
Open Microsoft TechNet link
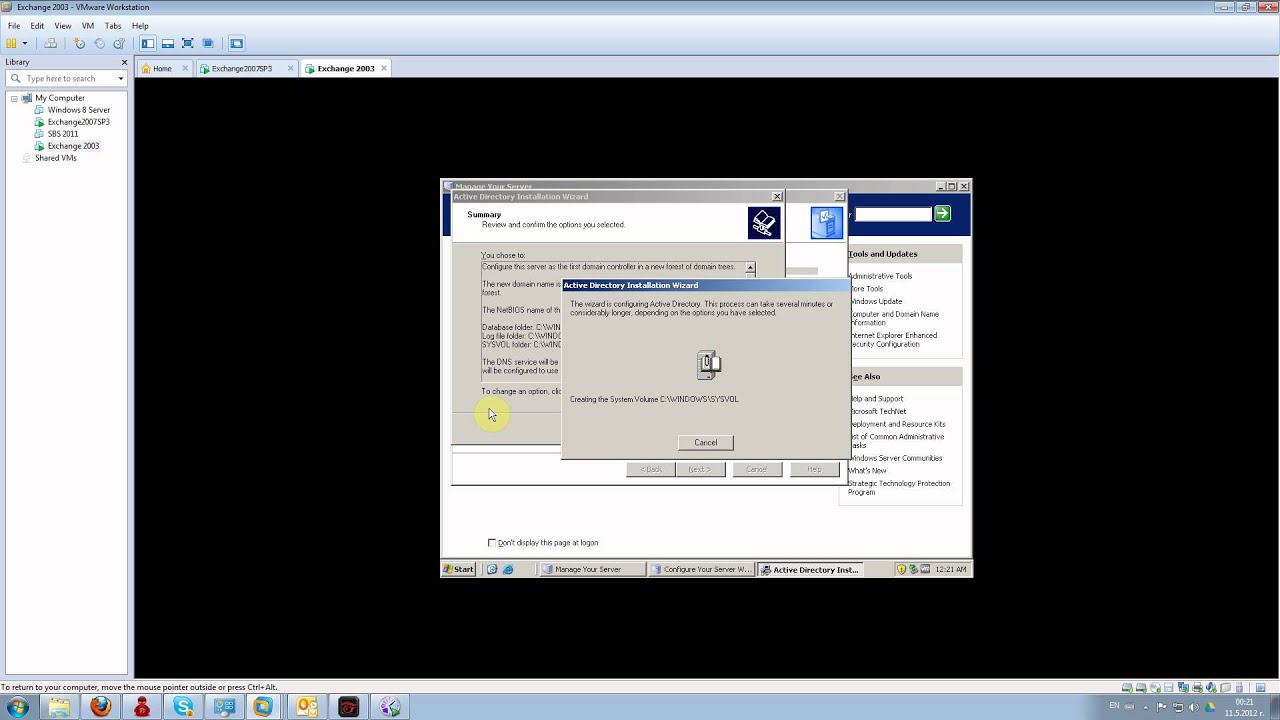[878, 411]
